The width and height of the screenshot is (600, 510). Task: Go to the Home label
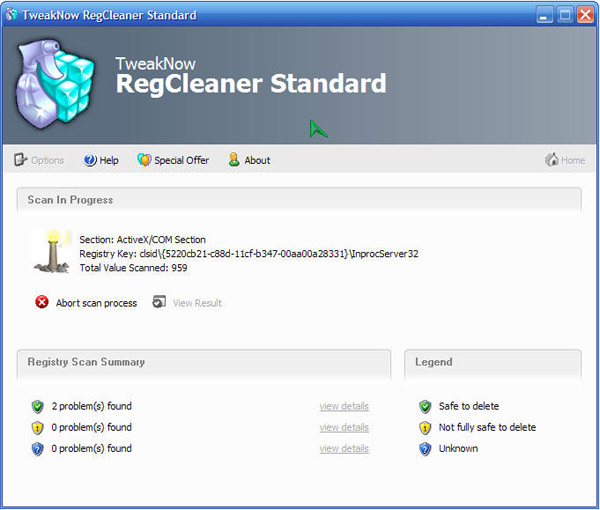click(573, 160)
